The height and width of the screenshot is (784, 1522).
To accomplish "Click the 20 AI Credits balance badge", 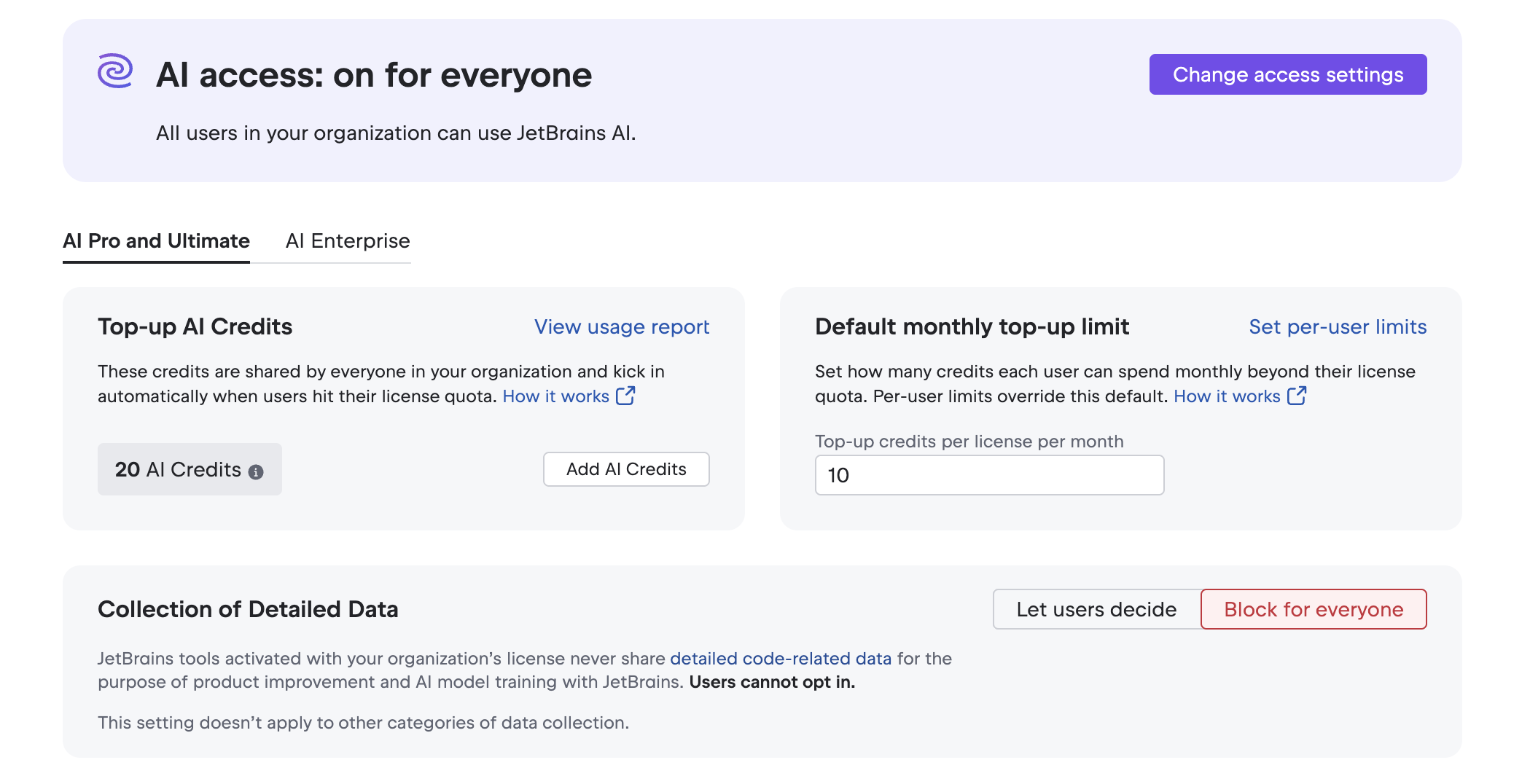I will pos(178,470).
